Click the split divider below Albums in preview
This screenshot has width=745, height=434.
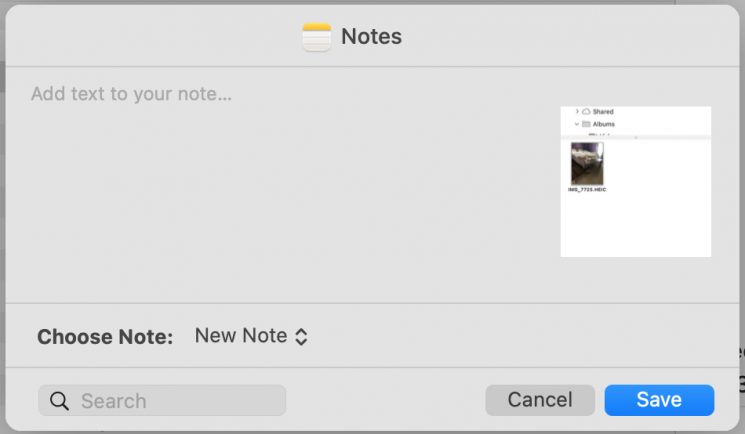click(636, 137)
